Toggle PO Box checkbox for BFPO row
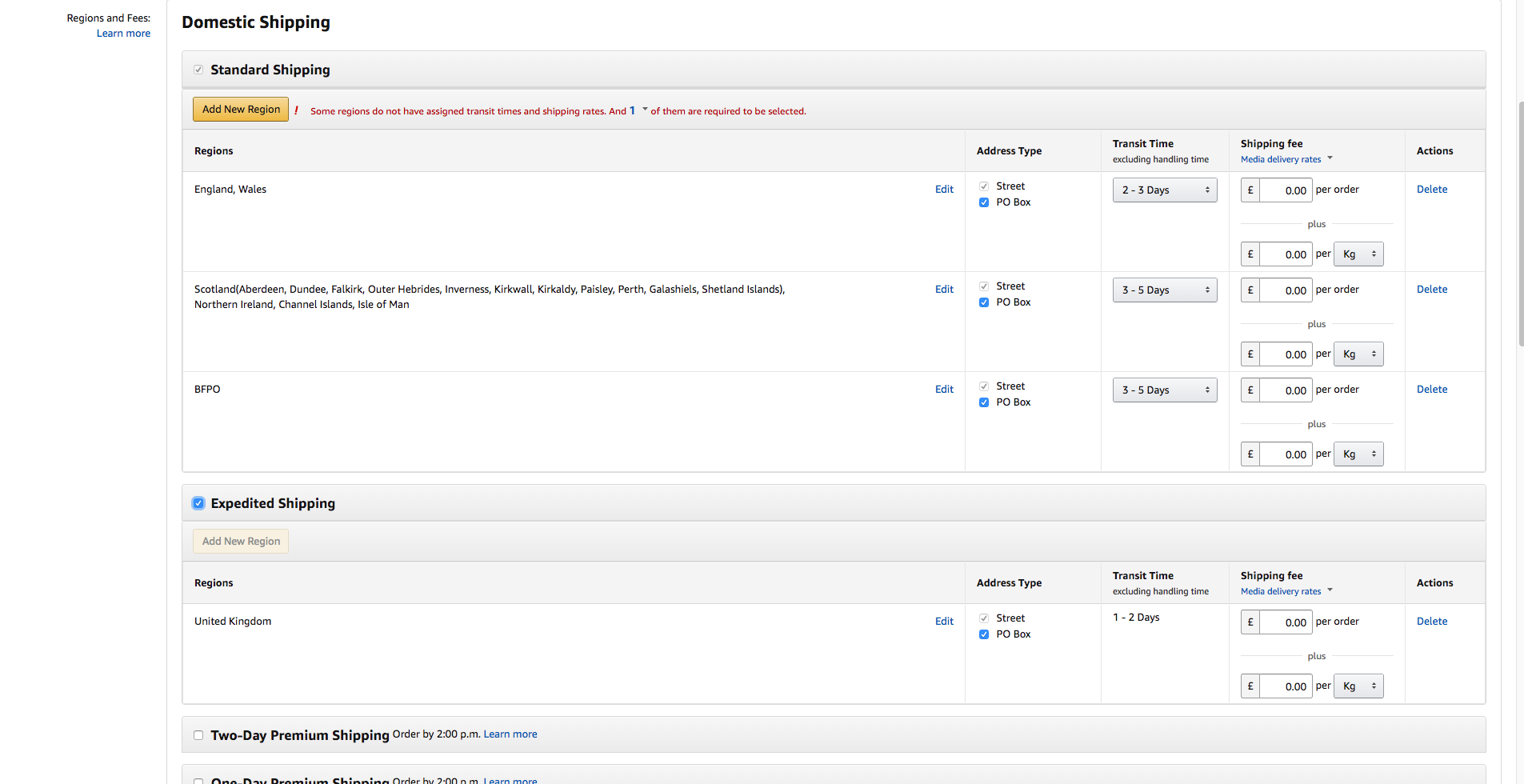The width and height of the screenshot is (1524, 784). tap(984, 402)
